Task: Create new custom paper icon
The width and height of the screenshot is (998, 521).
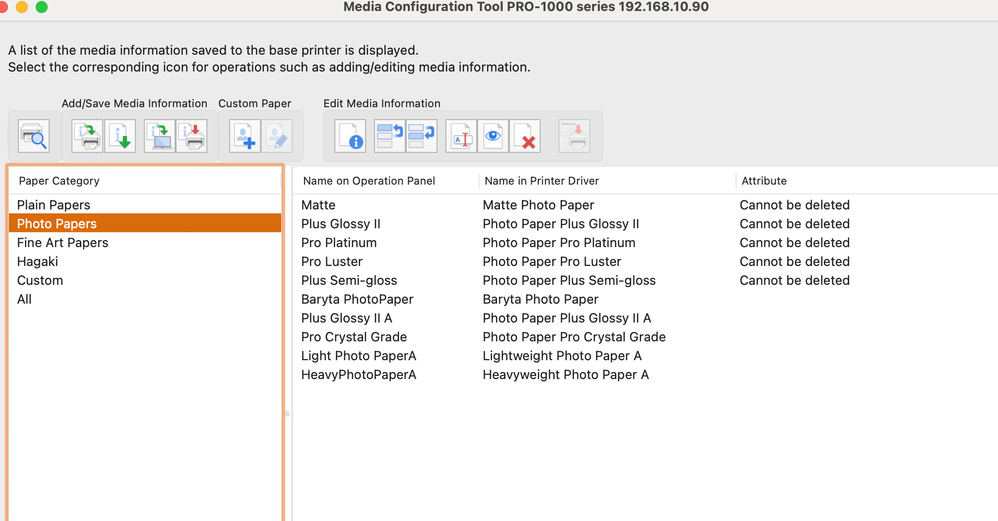Action: click(244, 136)
